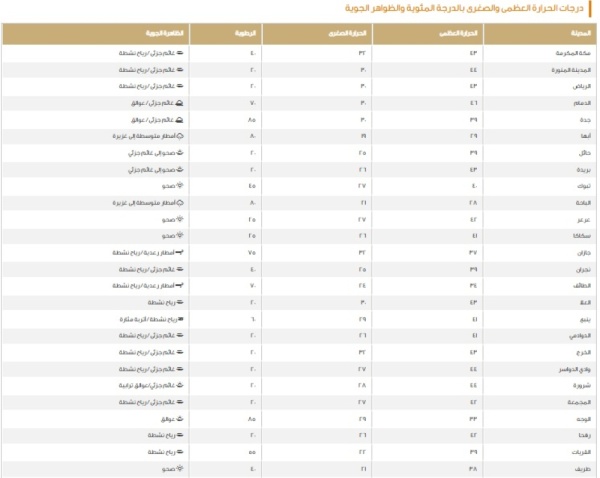Click the sunny icon in the تبوك row

coord(180,186)
